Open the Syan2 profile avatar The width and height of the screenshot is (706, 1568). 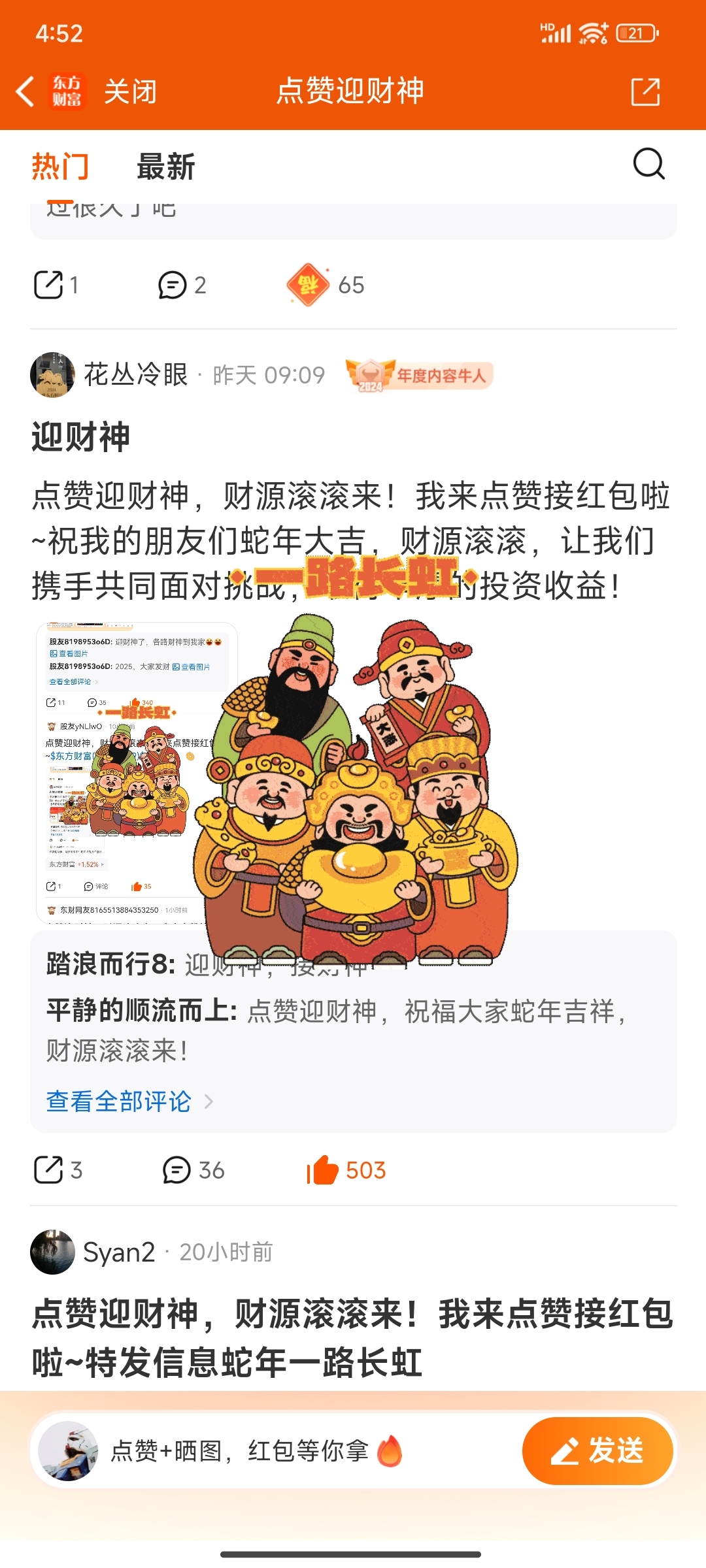coord(52,1252)
